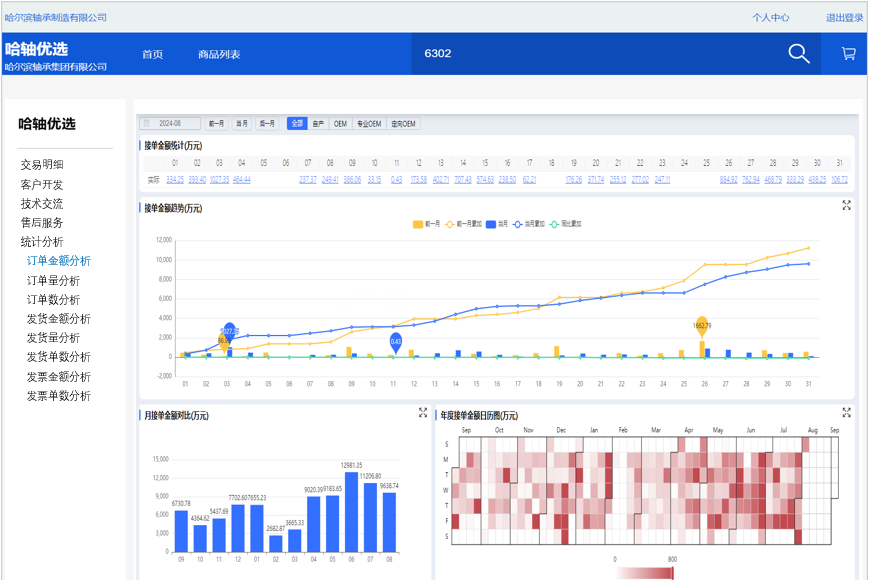Select the 专业OEM filter tab
Image resolution: width=870 pixels, height=580 pixels.
pos(369,123)
